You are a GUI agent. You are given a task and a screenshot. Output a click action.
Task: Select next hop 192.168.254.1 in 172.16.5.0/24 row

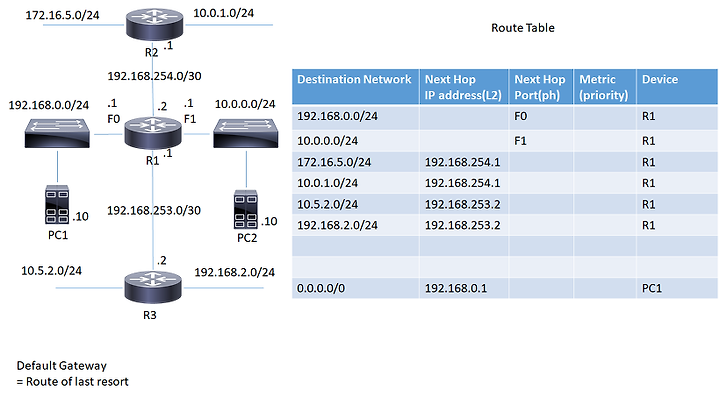(464, 162)
